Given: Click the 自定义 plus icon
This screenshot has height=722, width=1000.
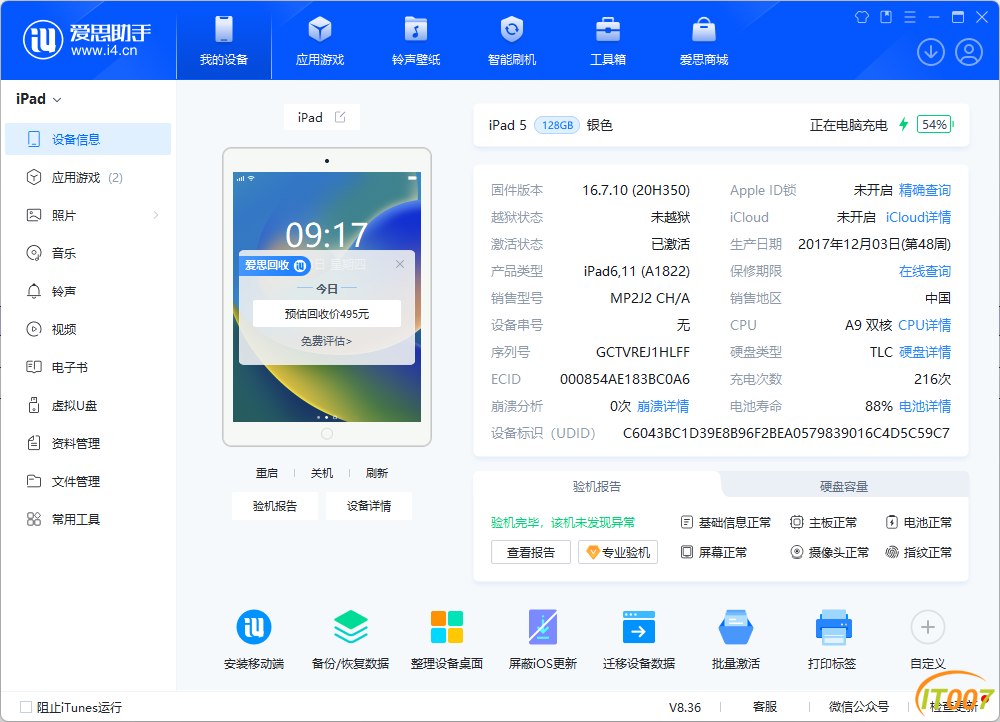Looking at the screenshot, I should coord(928,628).
